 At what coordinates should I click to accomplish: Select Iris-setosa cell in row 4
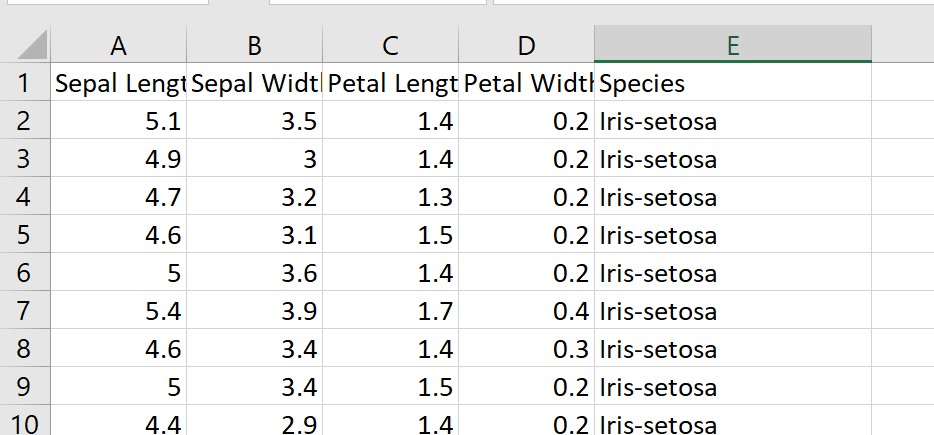(x=732, y=197)
